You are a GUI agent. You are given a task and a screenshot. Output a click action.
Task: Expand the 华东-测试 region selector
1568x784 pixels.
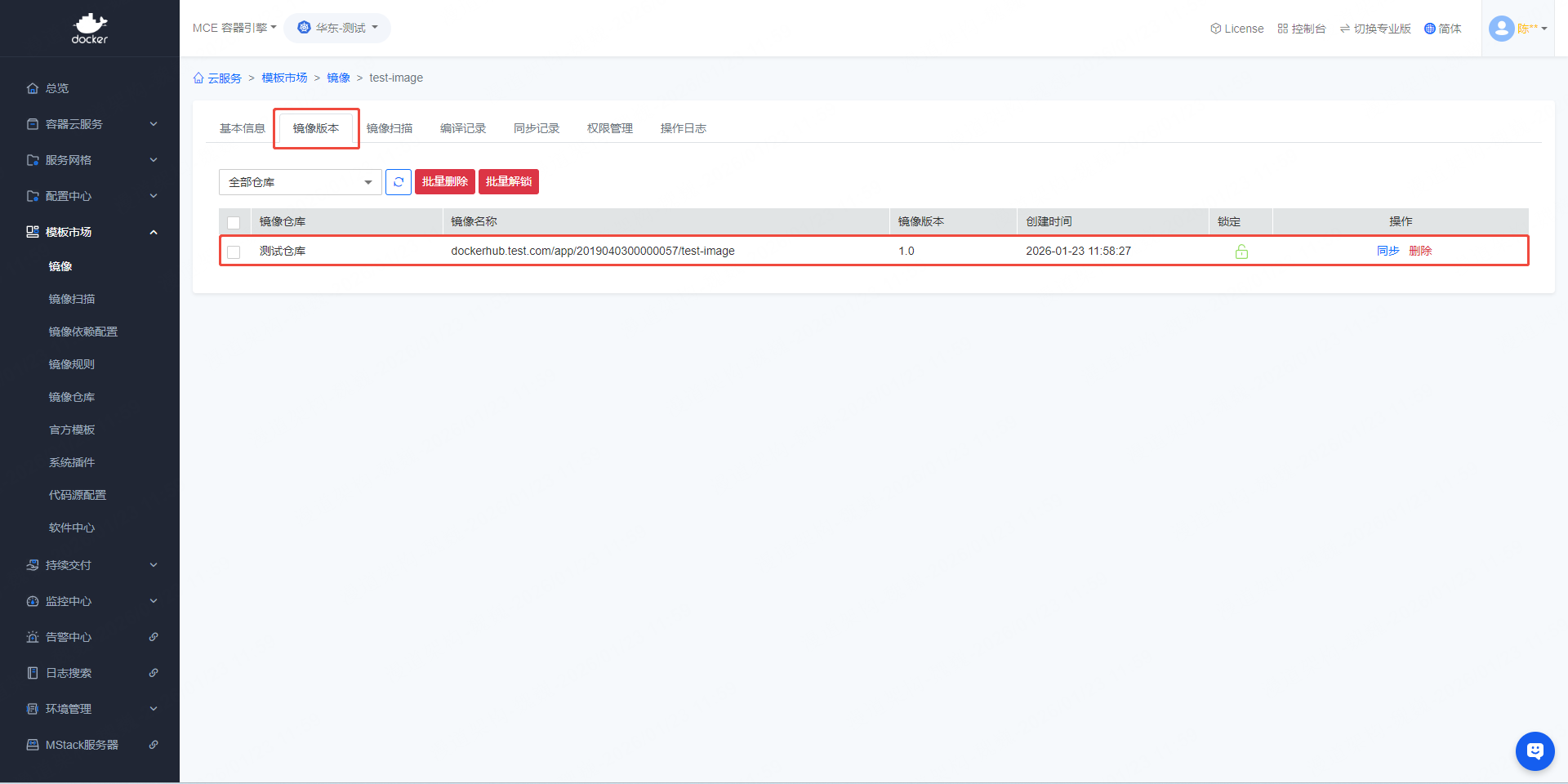click(x=337, y=28)
